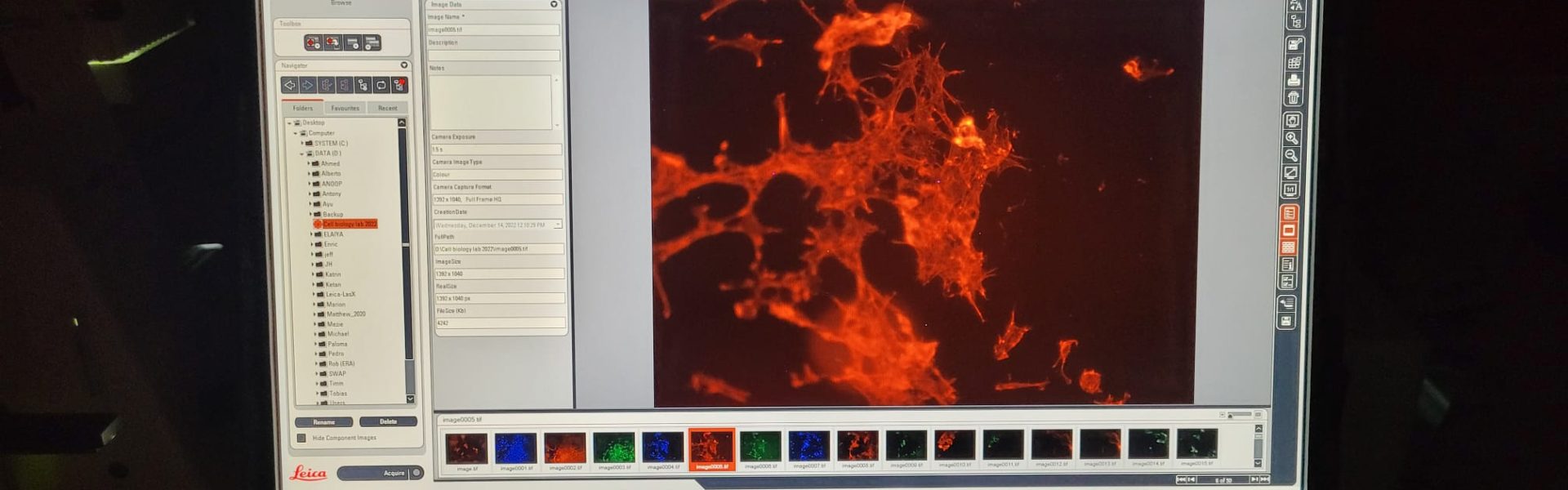Click the third Toolbox icon
Image resolution: width=1568 pixels, height=490 pixels.
352,42
